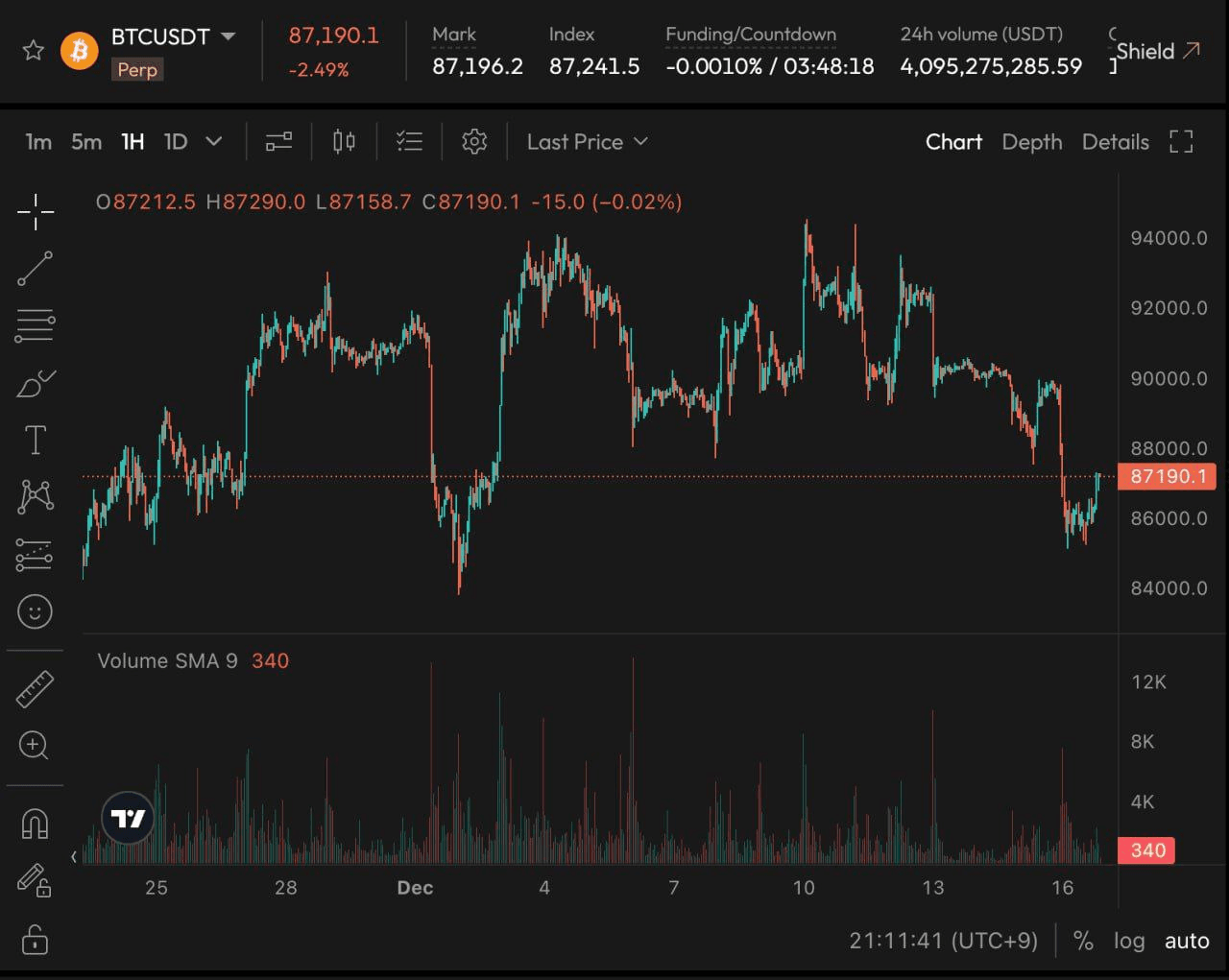This screenshot has width=1229, height=980.
Task: Open the emoji sticker tool
Action: click(x=36, y=611)
